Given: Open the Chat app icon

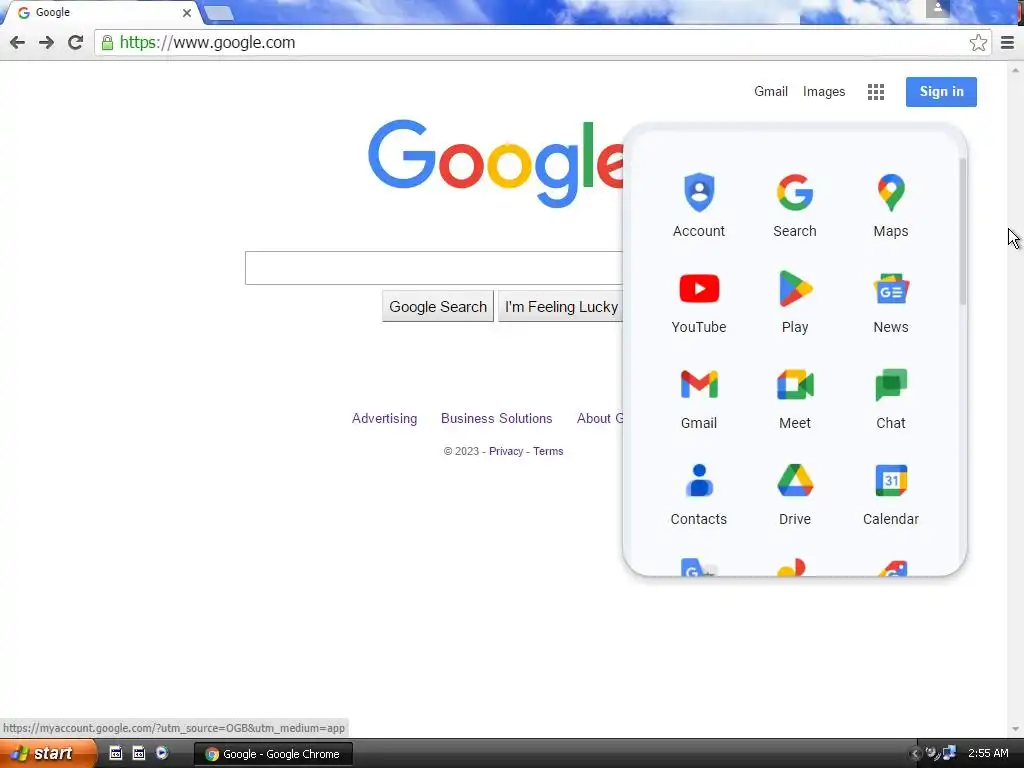Looking at the screenshot, I should (x=891, y=398).
